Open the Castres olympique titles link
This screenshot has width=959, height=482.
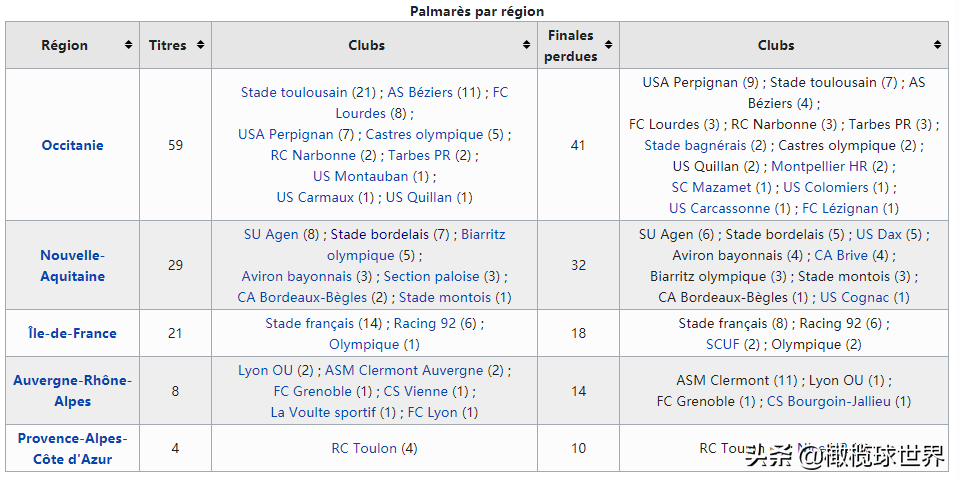[x=424, y=135]
